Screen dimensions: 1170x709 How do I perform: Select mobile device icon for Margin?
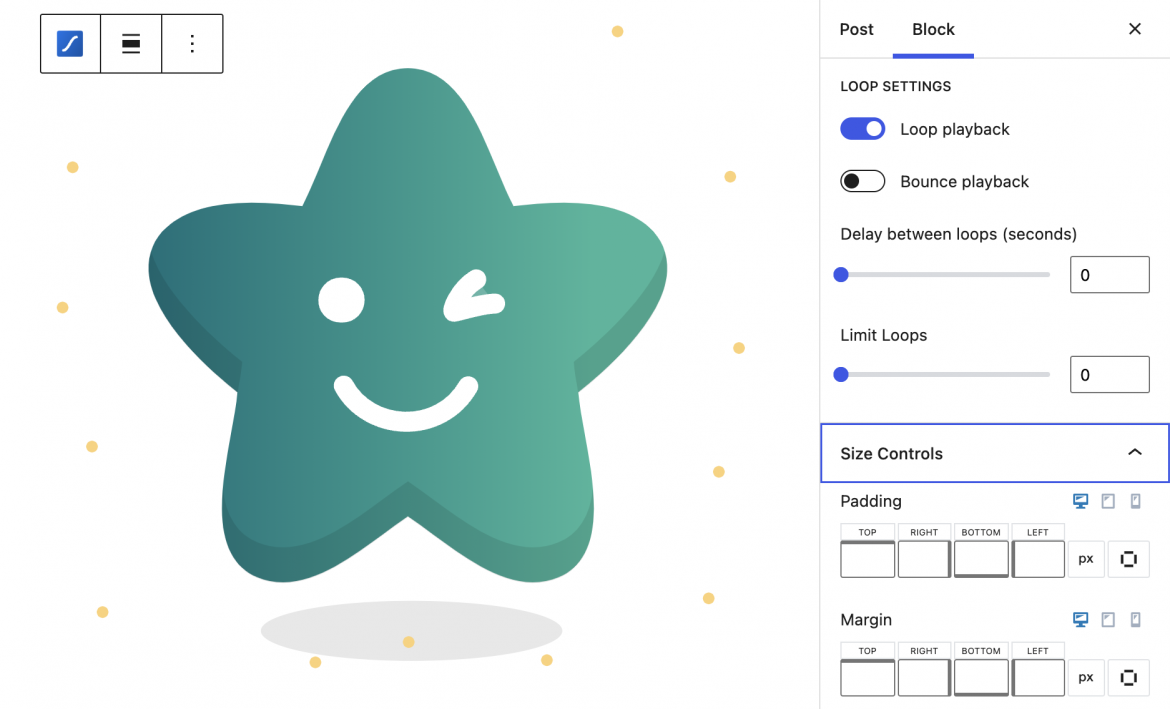click(1135, 620)
